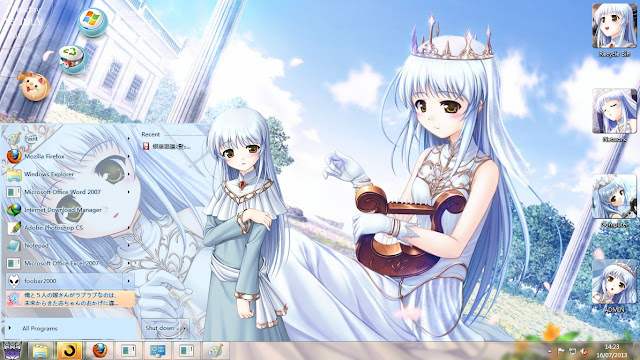Open the clock showing 14:23
This screenshot has height=360, width=640.
click(612, 351)
